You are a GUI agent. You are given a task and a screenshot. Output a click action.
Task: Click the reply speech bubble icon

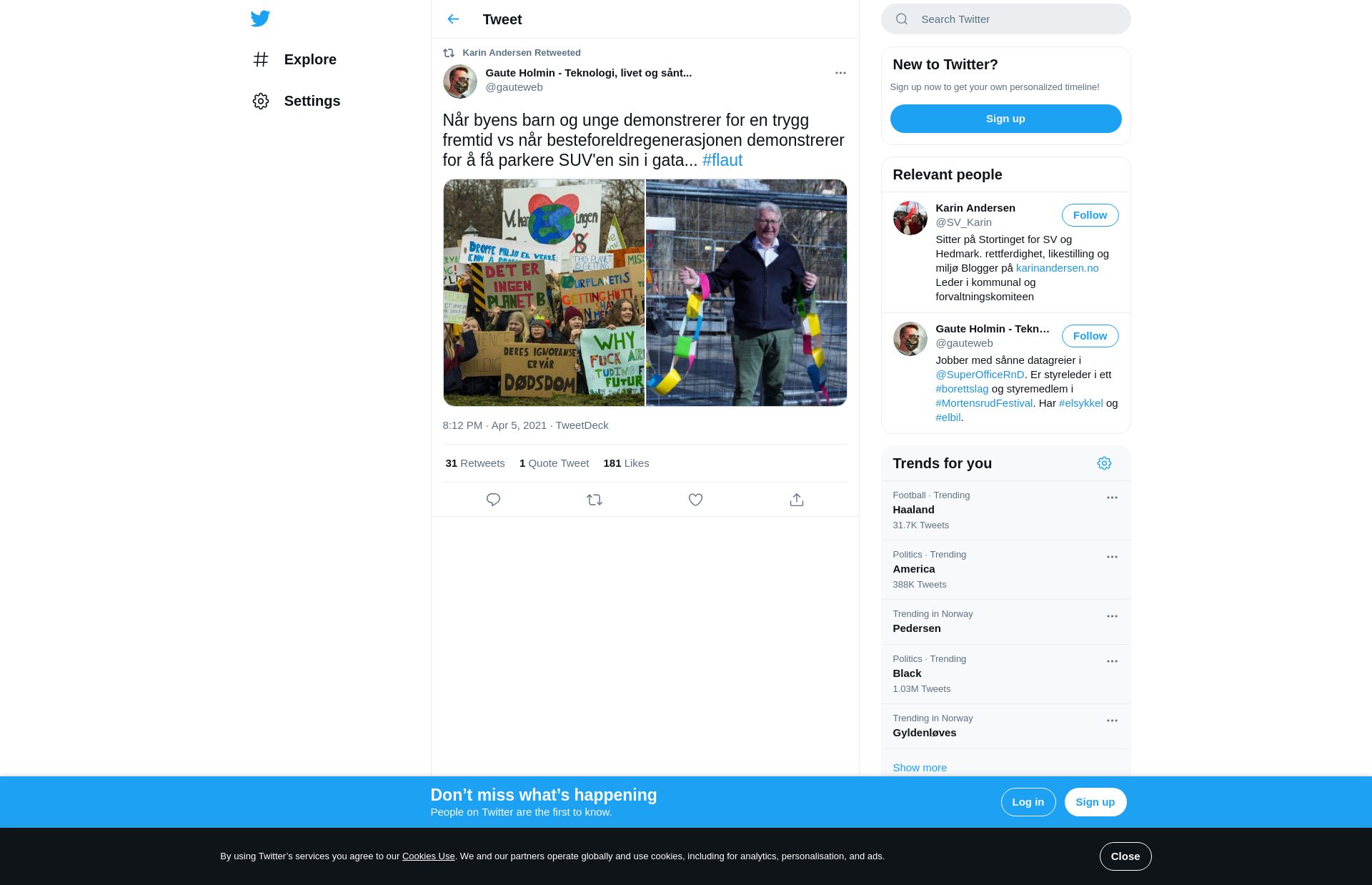click(x=493, y=500)
